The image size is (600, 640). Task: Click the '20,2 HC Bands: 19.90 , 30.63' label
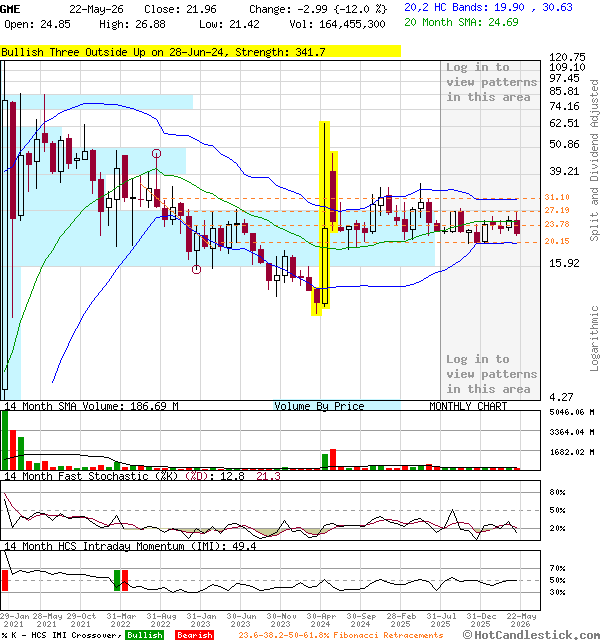pyautogui.click(x=488, y=7)
